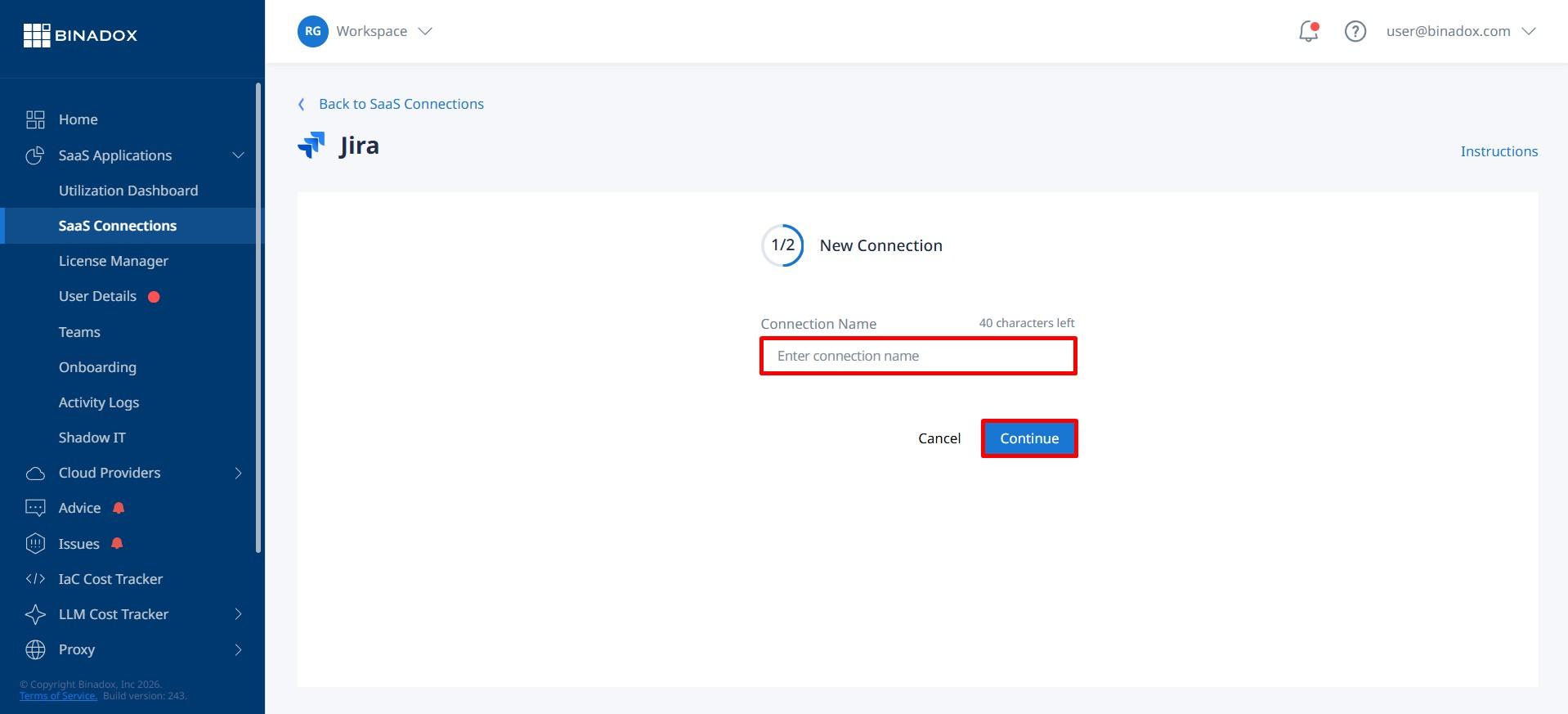Open License Manager
This screenshot has width=1568, height=714.
114,261
